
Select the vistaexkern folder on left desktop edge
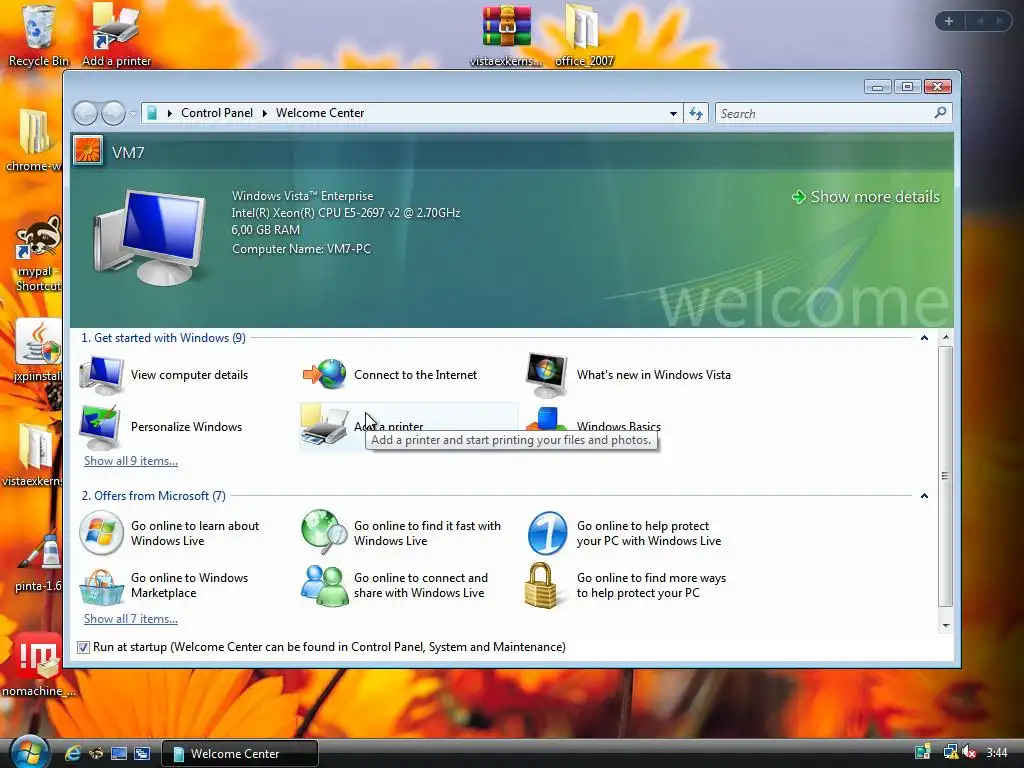point(33,455)
